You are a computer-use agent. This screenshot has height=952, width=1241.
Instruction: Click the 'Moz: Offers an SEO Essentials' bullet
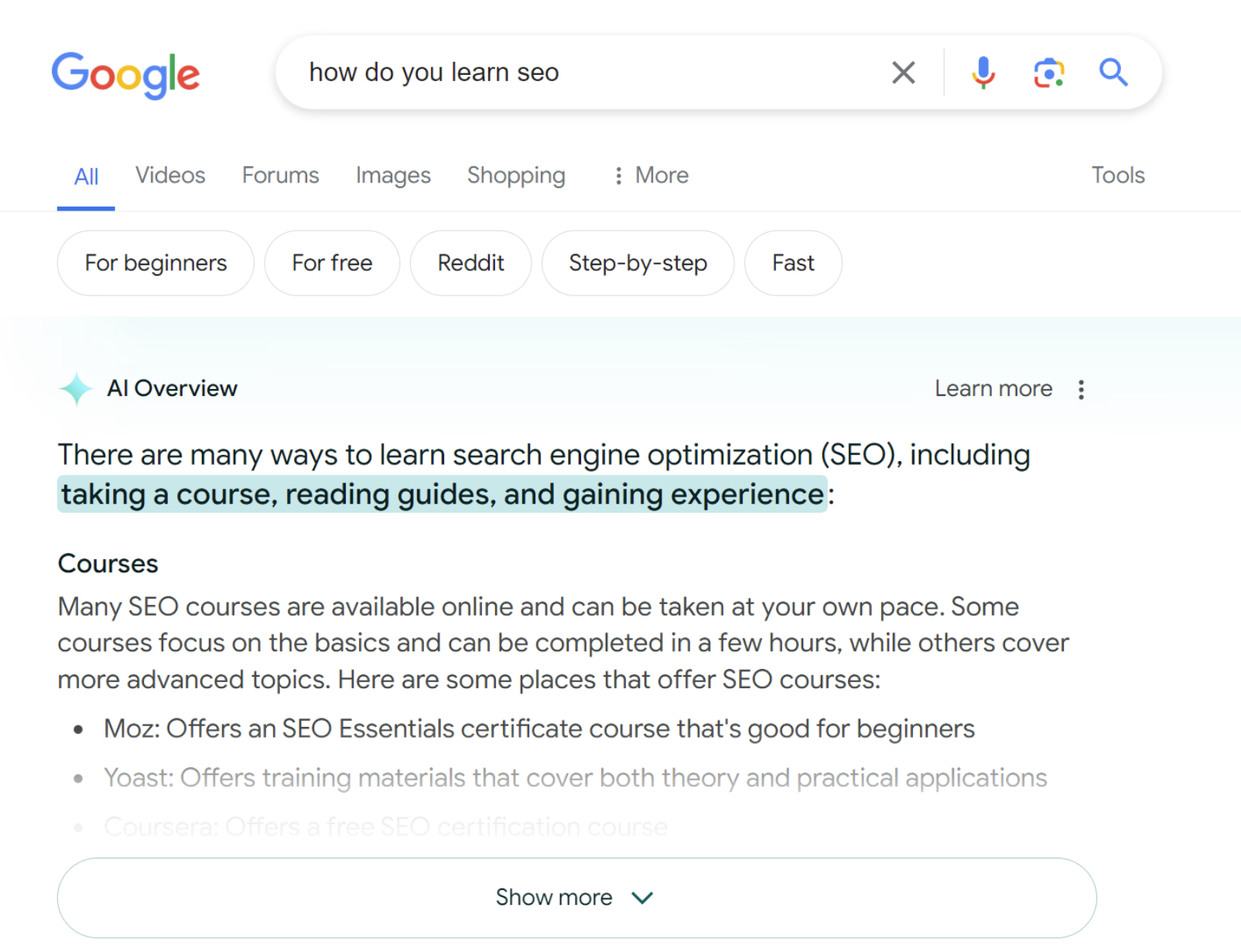(x=539, y=729)
